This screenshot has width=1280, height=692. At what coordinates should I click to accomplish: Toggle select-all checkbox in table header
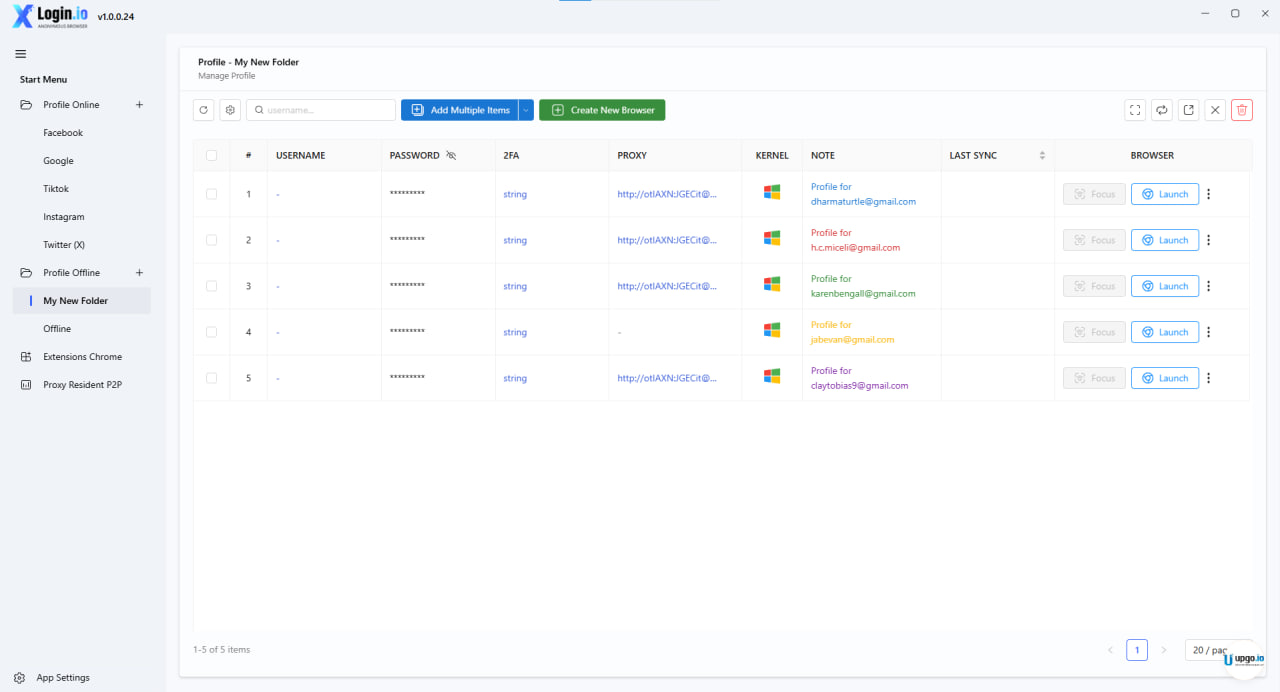click(211, 155)
